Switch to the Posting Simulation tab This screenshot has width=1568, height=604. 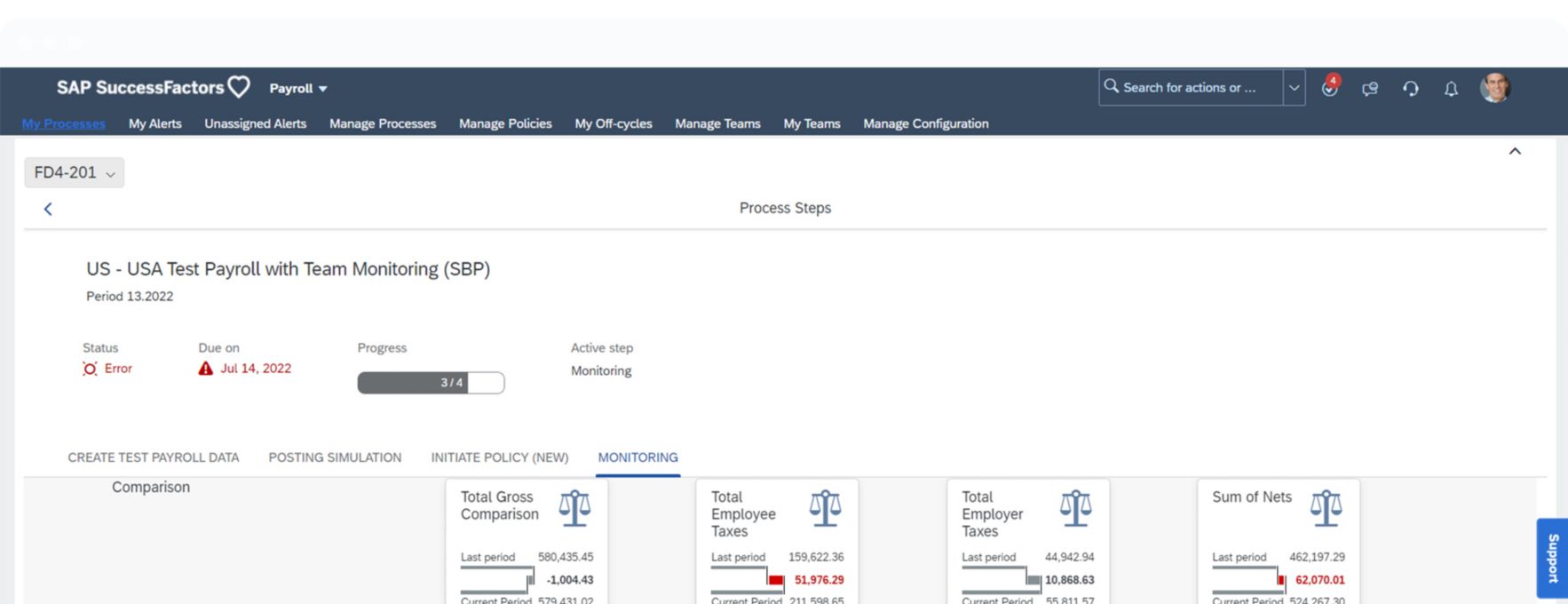[335, 457]
